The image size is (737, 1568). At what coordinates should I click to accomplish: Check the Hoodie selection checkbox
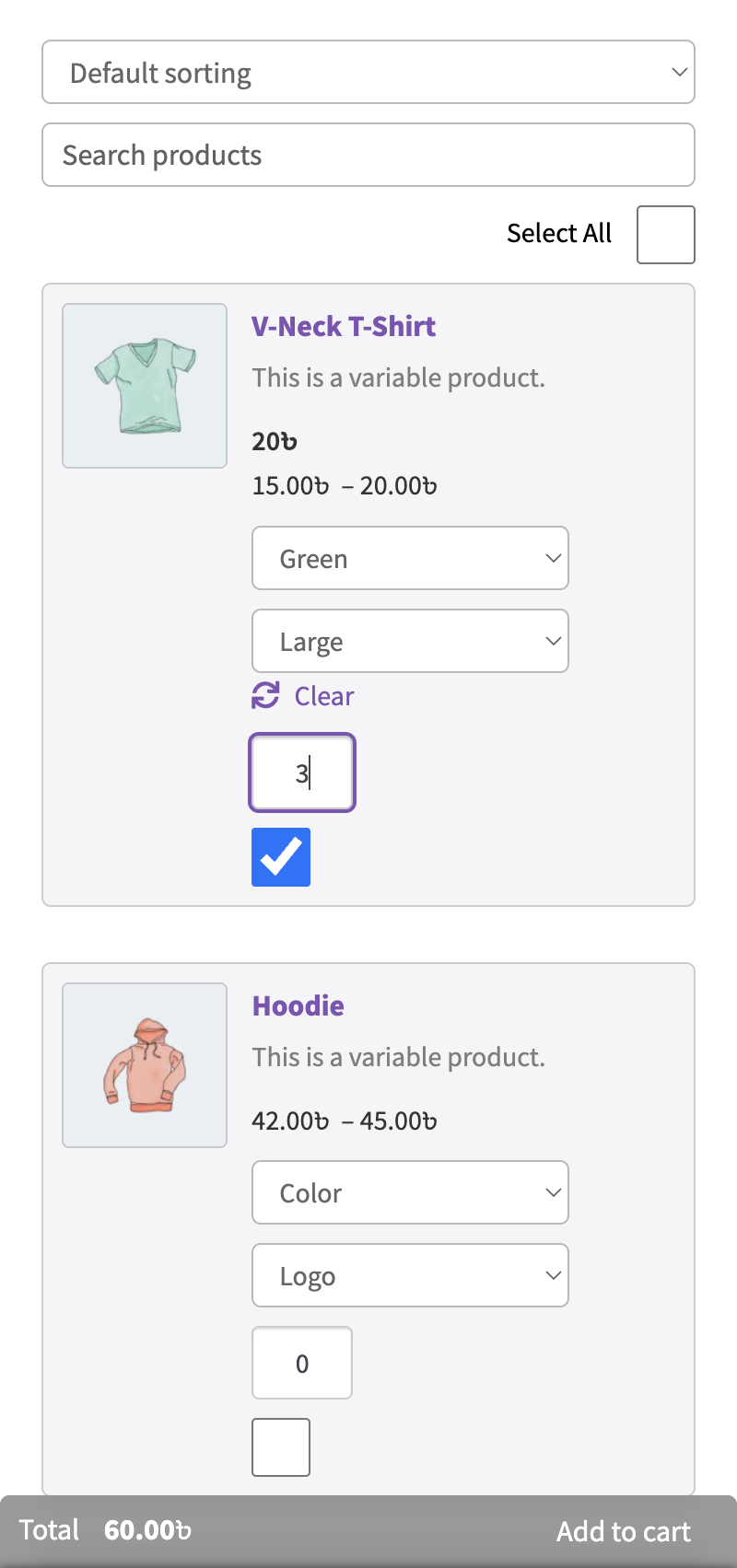[281, 1447]
